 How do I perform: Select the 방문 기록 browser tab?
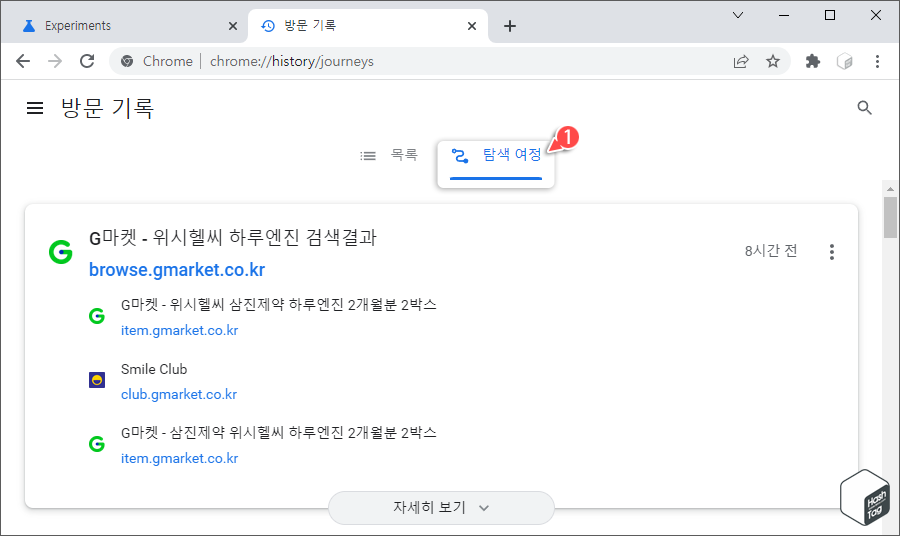click(367, 26)
